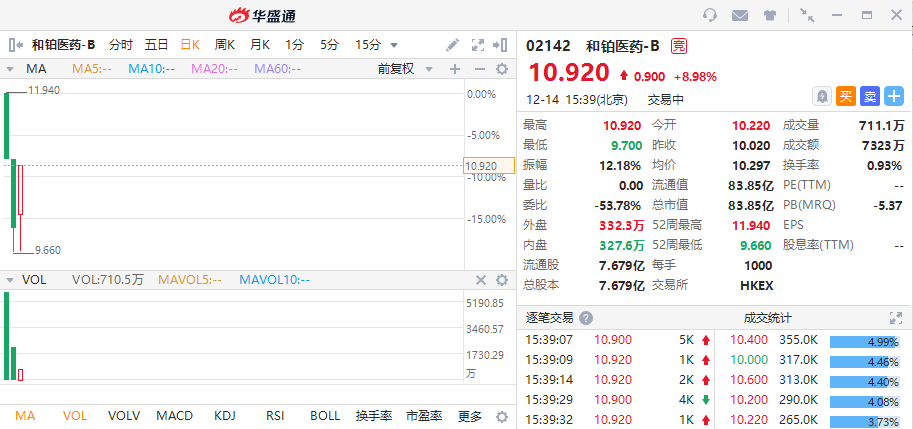Click the 3.73% volume bar for 10.220
913x429 pixels.
(866, 421)
